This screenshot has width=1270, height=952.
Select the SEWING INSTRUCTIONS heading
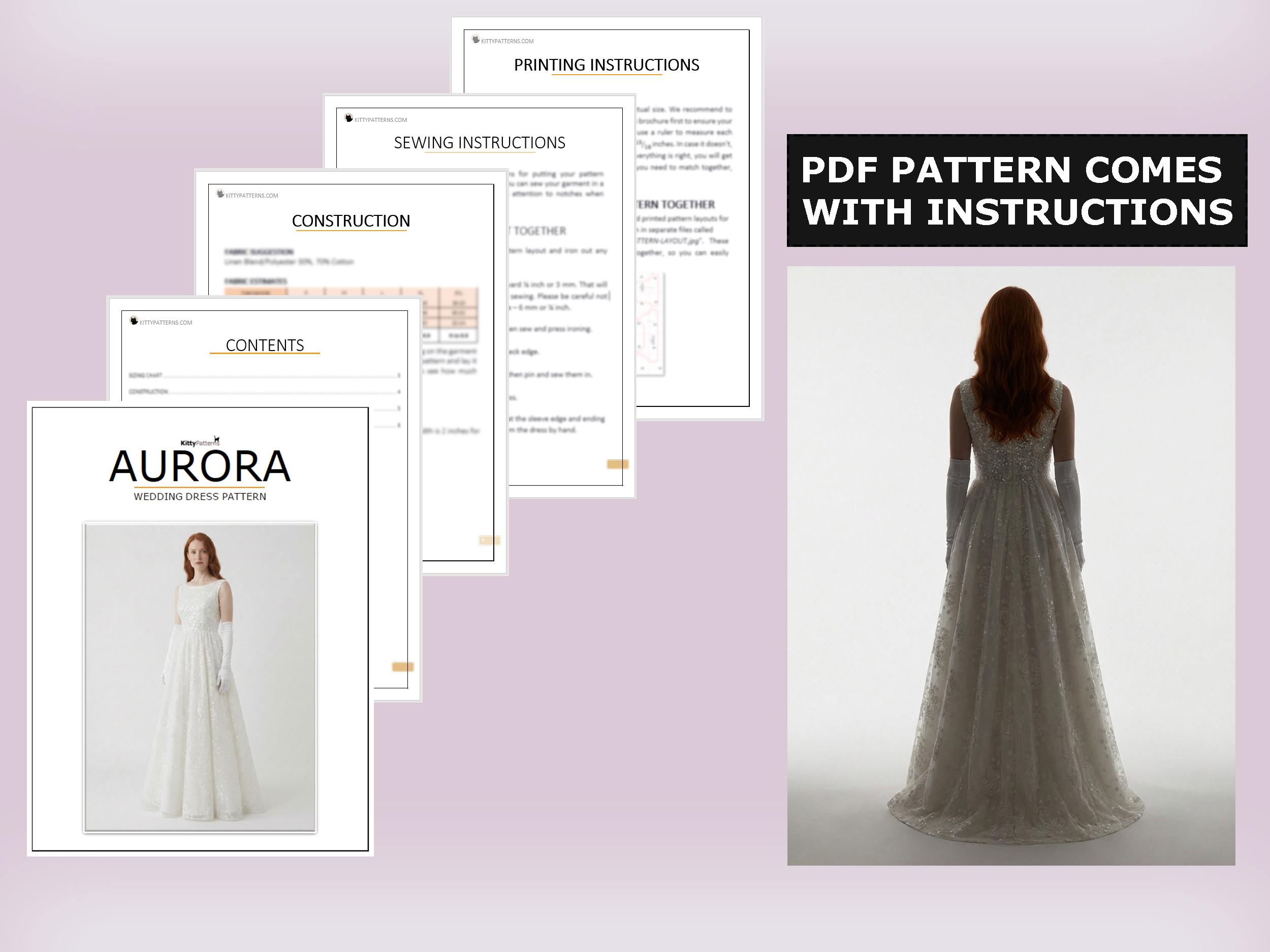(x=480, y=142)
